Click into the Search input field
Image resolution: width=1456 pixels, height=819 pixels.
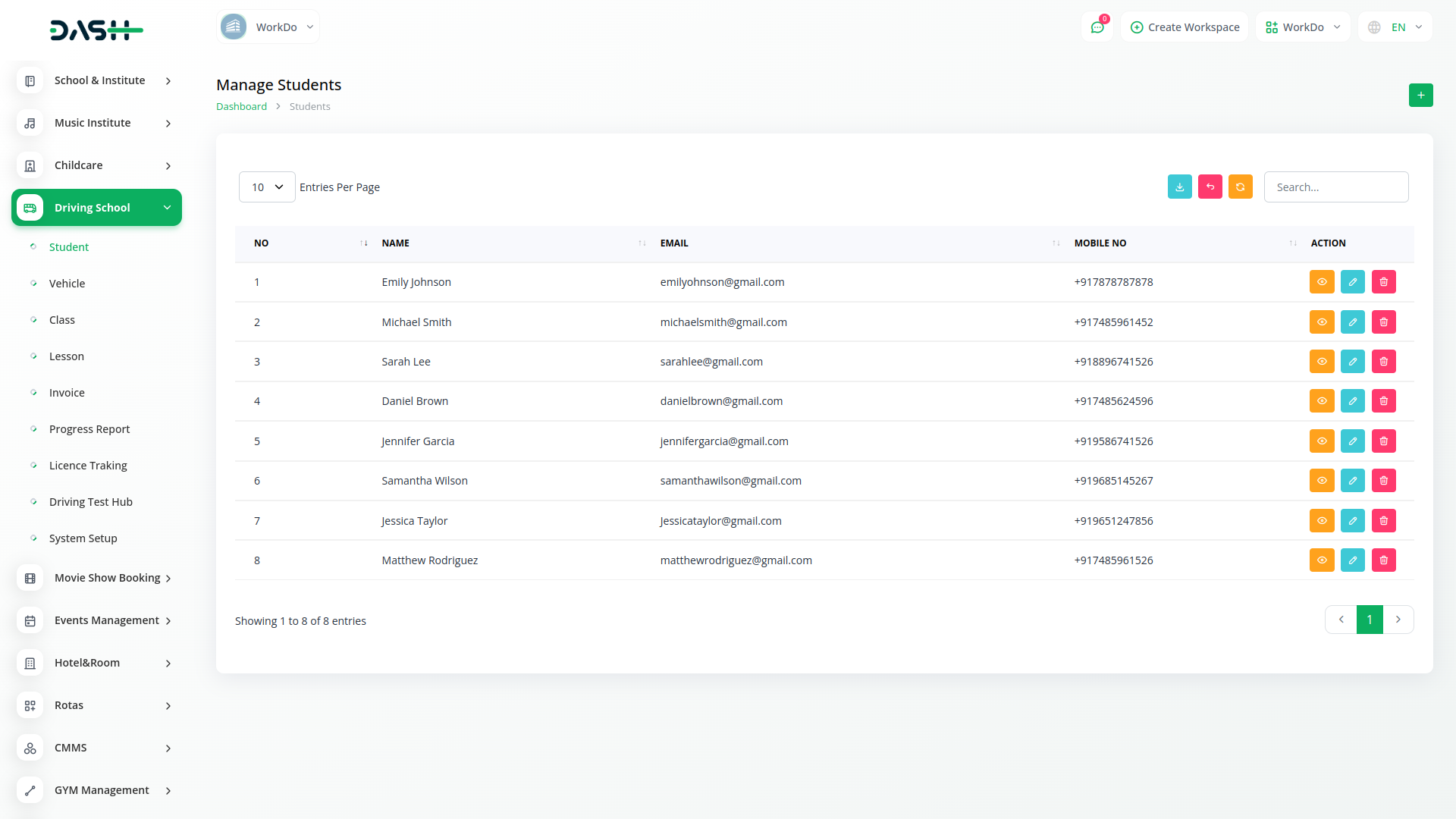tap(1335, 187)
